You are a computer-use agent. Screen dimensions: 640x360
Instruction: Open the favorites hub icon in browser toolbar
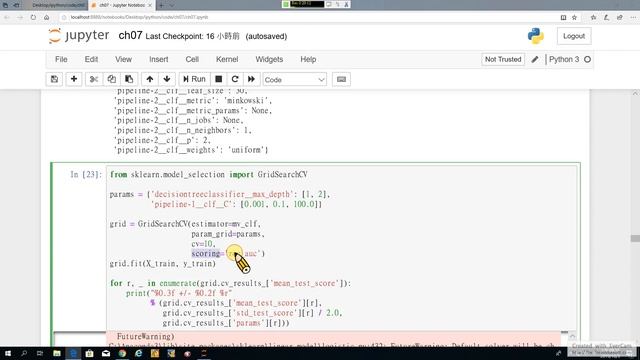[593, 17]
